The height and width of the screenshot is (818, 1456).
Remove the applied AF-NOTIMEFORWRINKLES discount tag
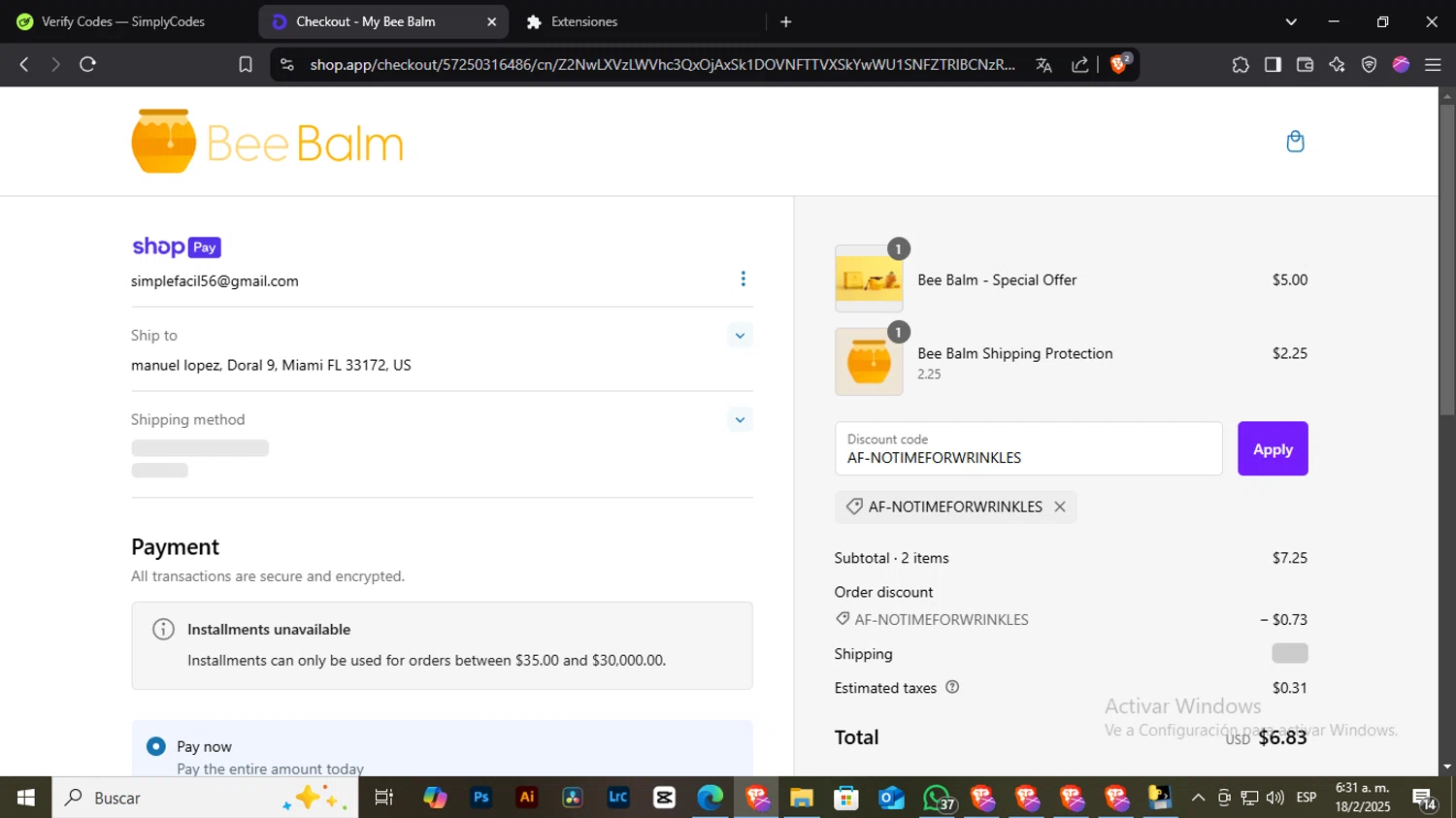coord(1060,507)
